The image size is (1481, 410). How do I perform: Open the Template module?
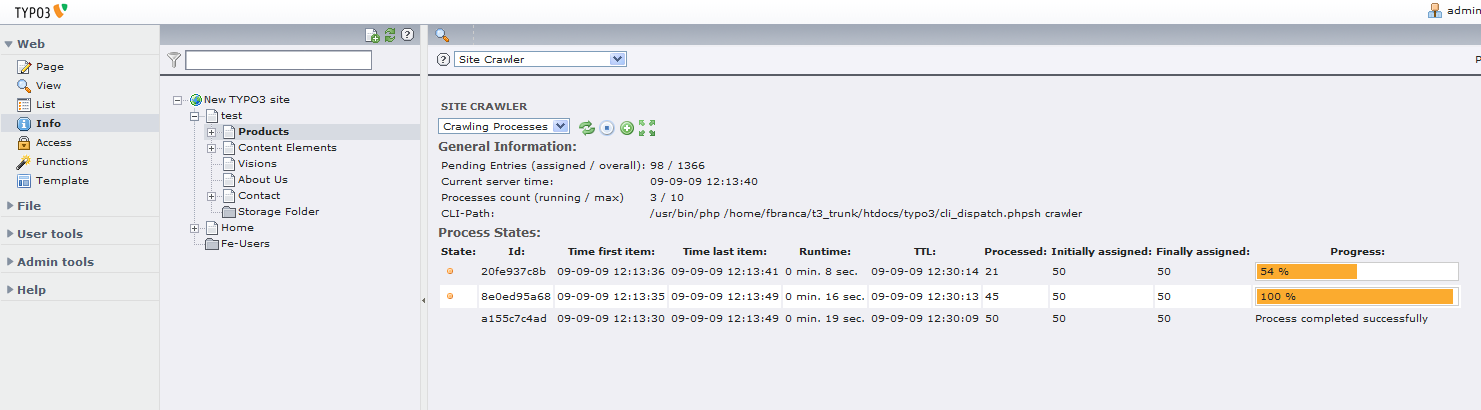tap(62, 181)
